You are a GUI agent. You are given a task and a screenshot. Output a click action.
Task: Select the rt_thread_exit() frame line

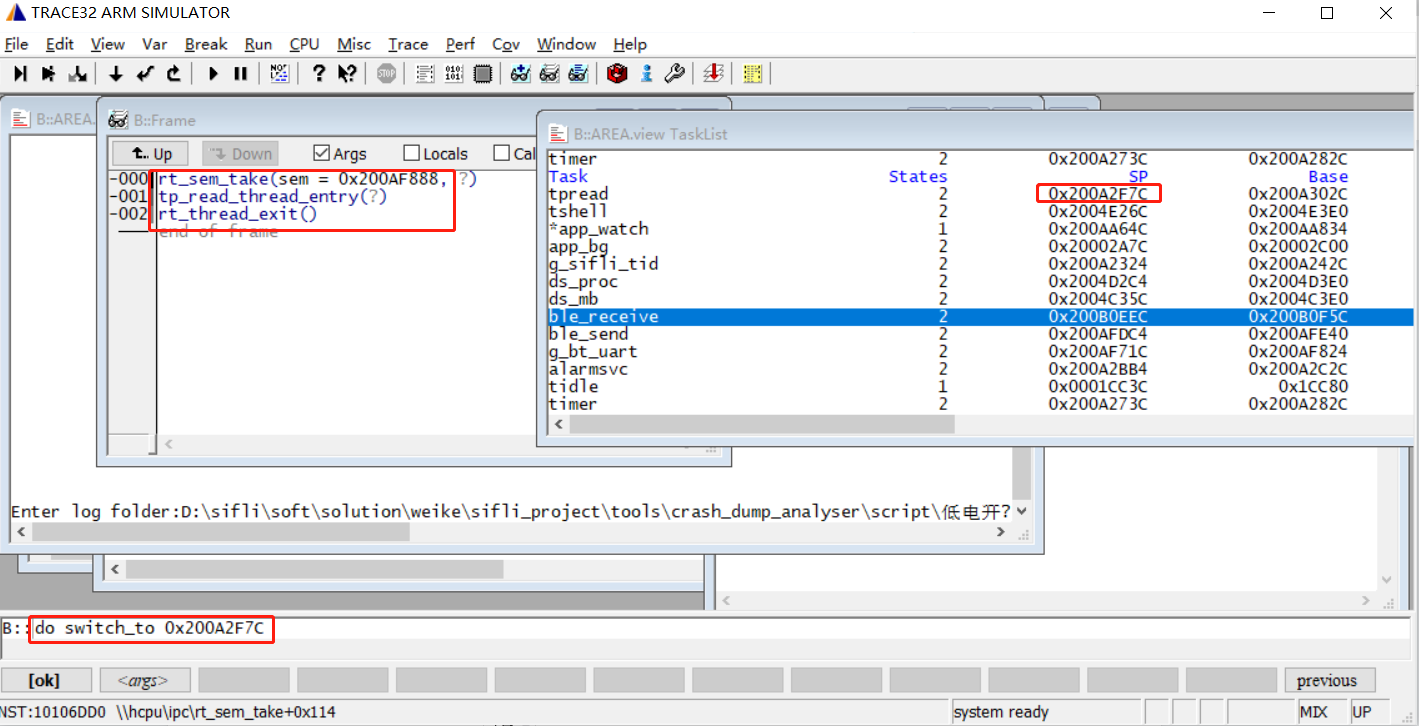pyautogui.click(x=237, y=213)
